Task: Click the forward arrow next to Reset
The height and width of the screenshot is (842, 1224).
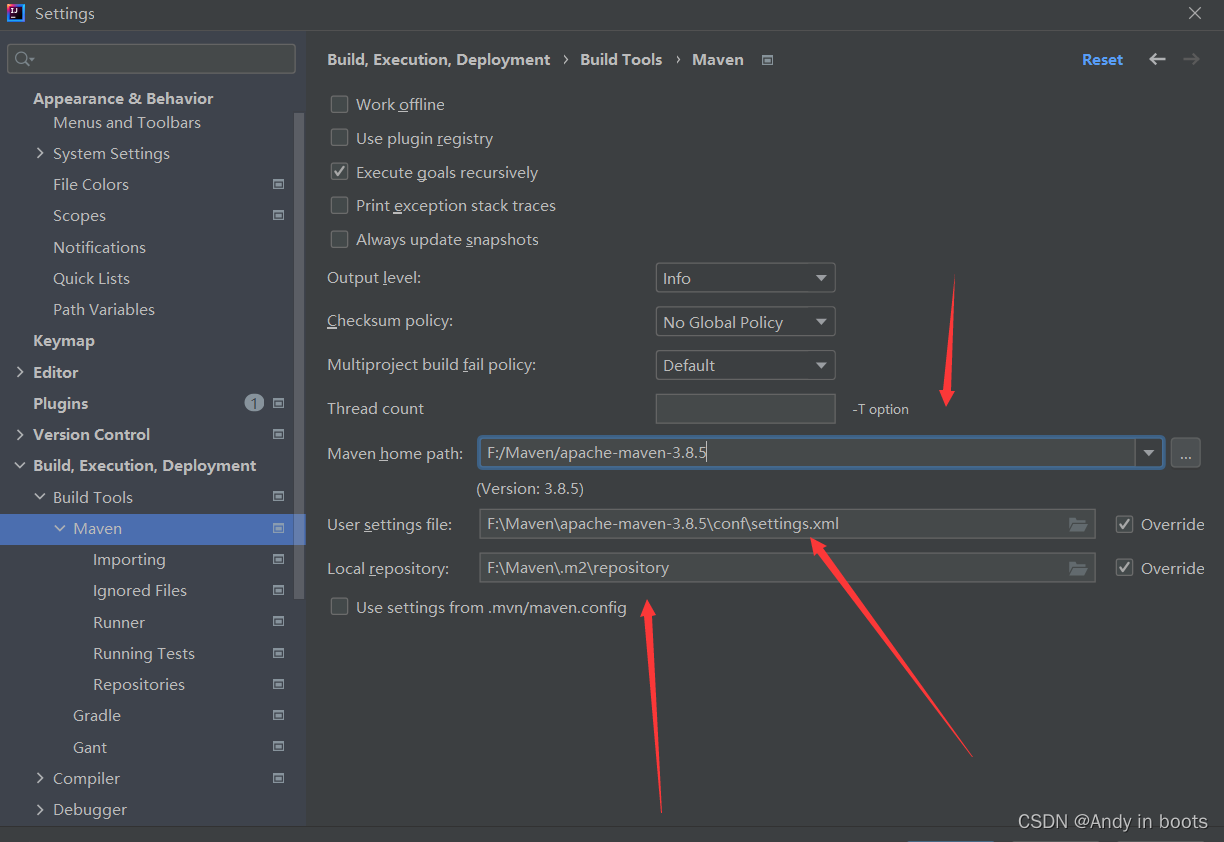Action: click(x=1191, y=59)
